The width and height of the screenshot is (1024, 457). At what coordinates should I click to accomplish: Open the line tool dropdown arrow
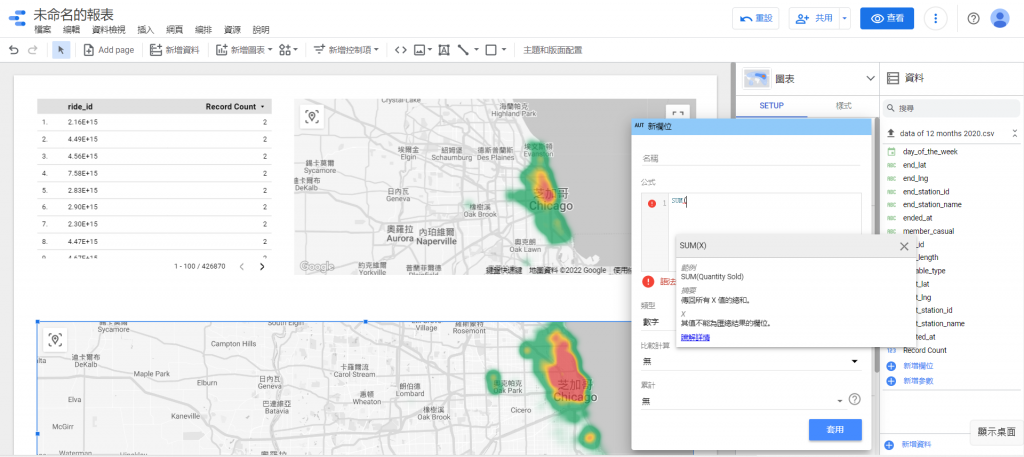[476, 50]
